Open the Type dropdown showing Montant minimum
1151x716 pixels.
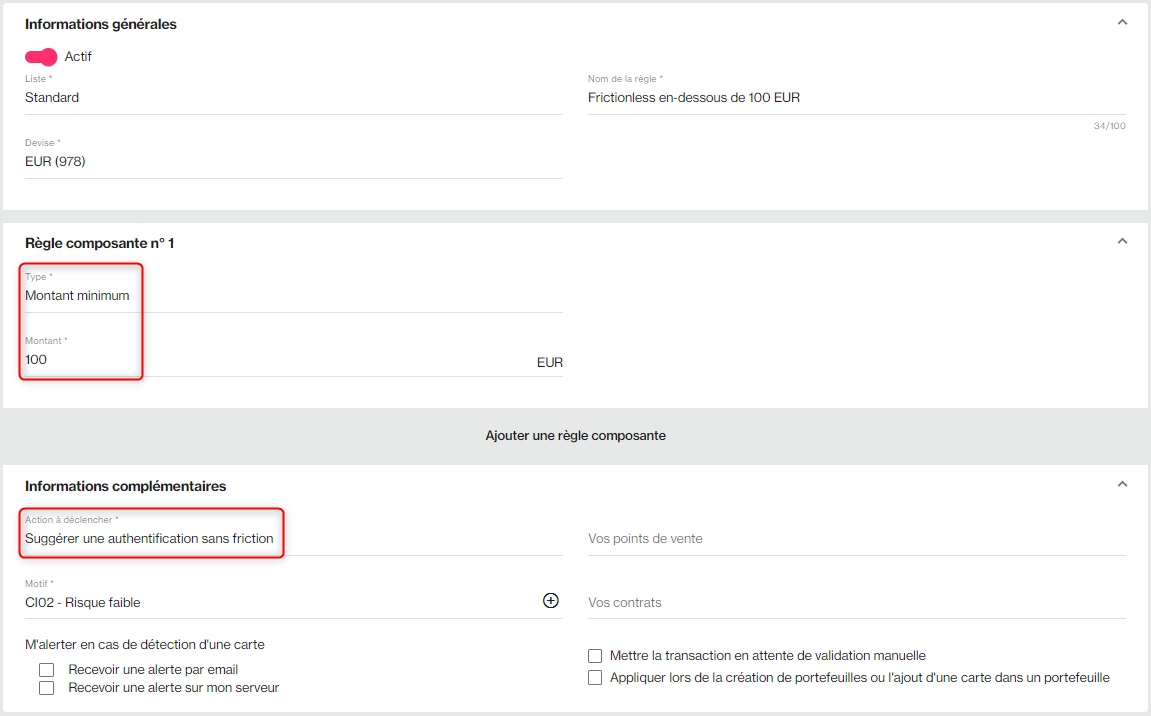pos(292,296)
